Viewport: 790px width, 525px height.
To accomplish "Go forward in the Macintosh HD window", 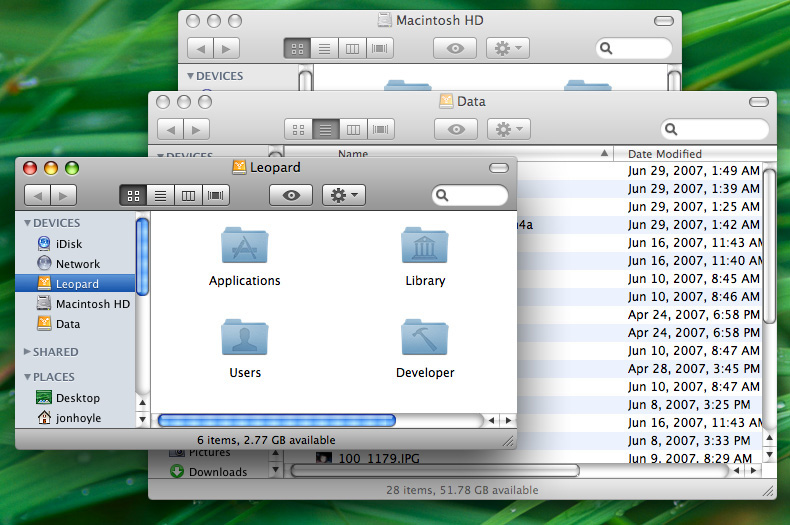I will 227,49.
